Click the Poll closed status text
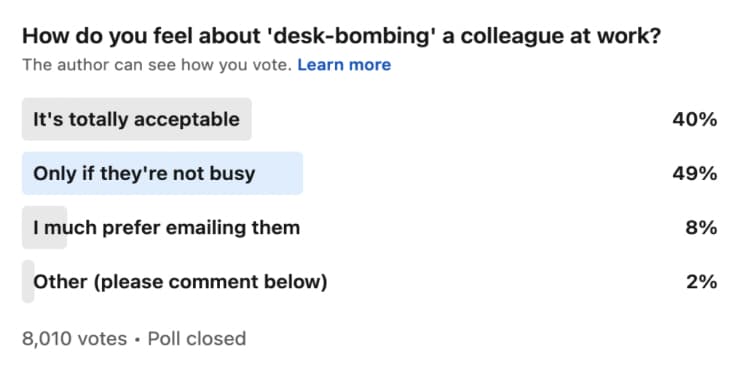 pyautogui.click(x=197, y=339)
